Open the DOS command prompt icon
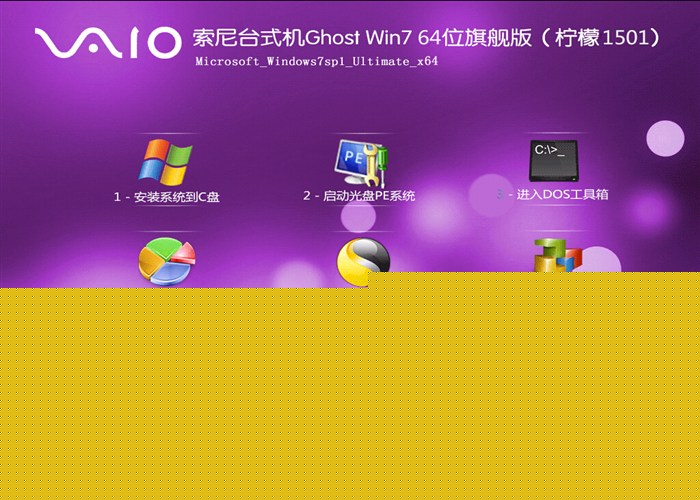700x500 pixels. pos(553,160)
